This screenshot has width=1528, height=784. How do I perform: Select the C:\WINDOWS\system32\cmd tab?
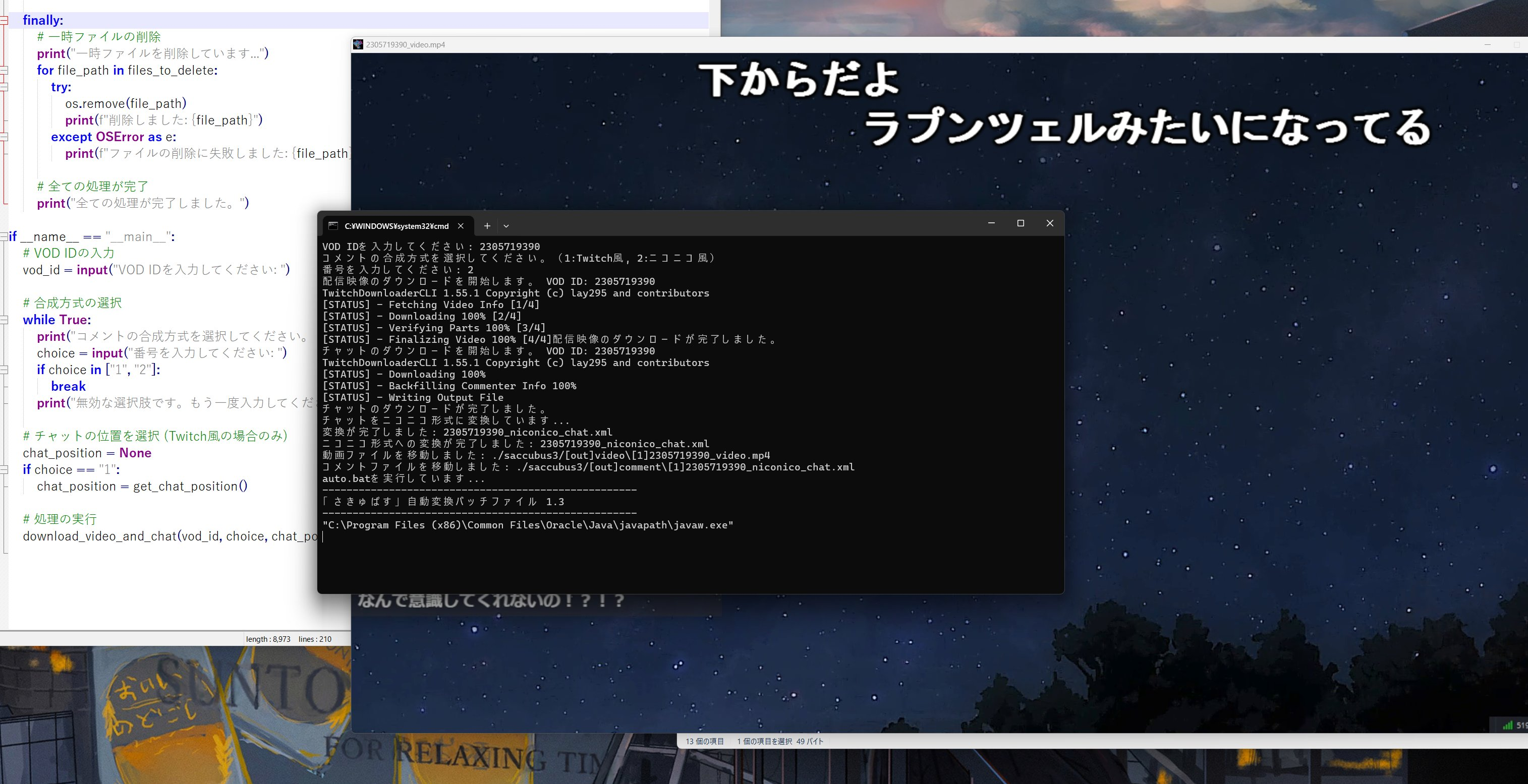[396, 226]
